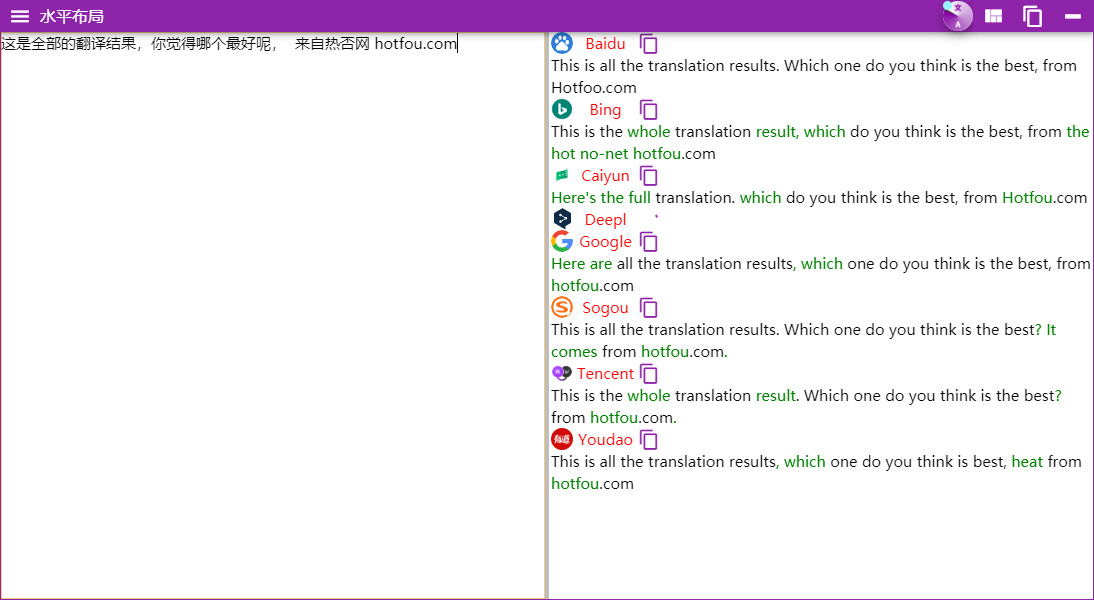
Task: Select the Baidu engine label
Action: click(x=605, y=44)
